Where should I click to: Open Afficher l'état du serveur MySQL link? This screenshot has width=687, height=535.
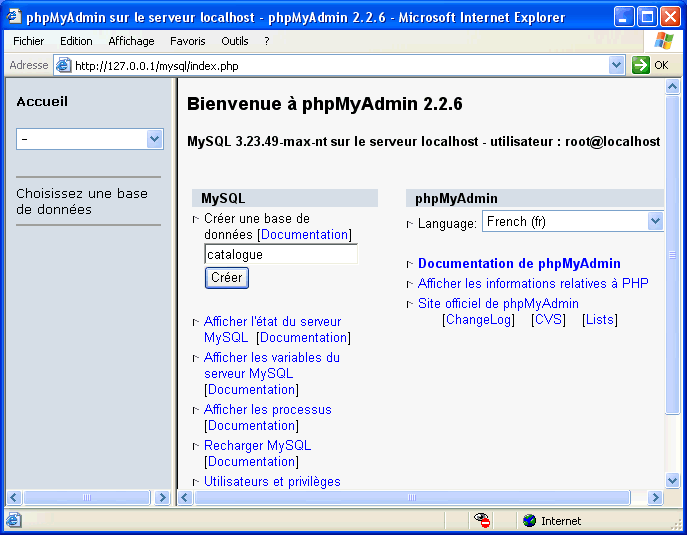272,330
